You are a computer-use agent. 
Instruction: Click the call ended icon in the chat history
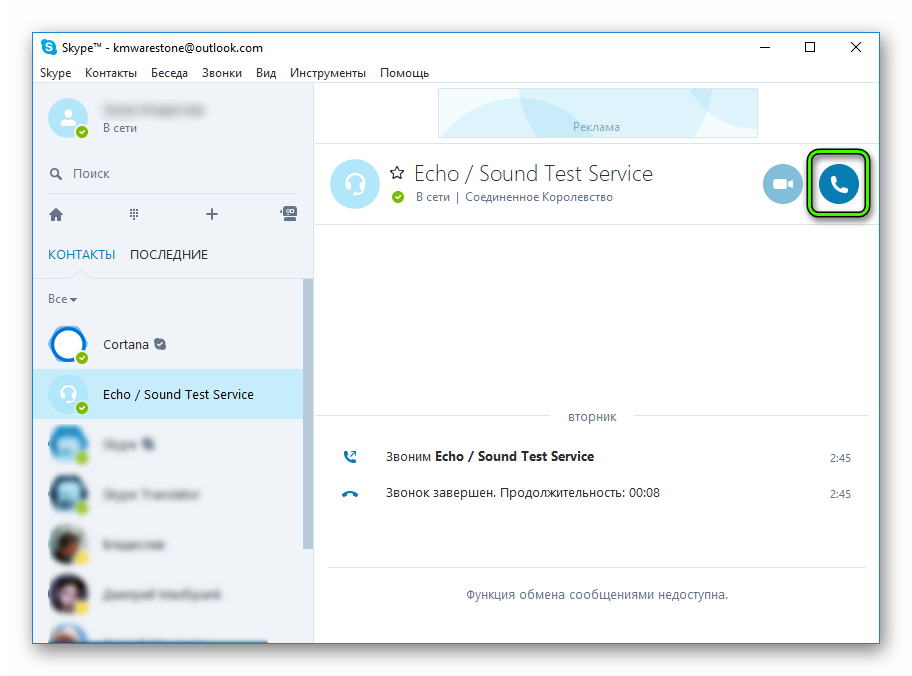coord(350,494)
